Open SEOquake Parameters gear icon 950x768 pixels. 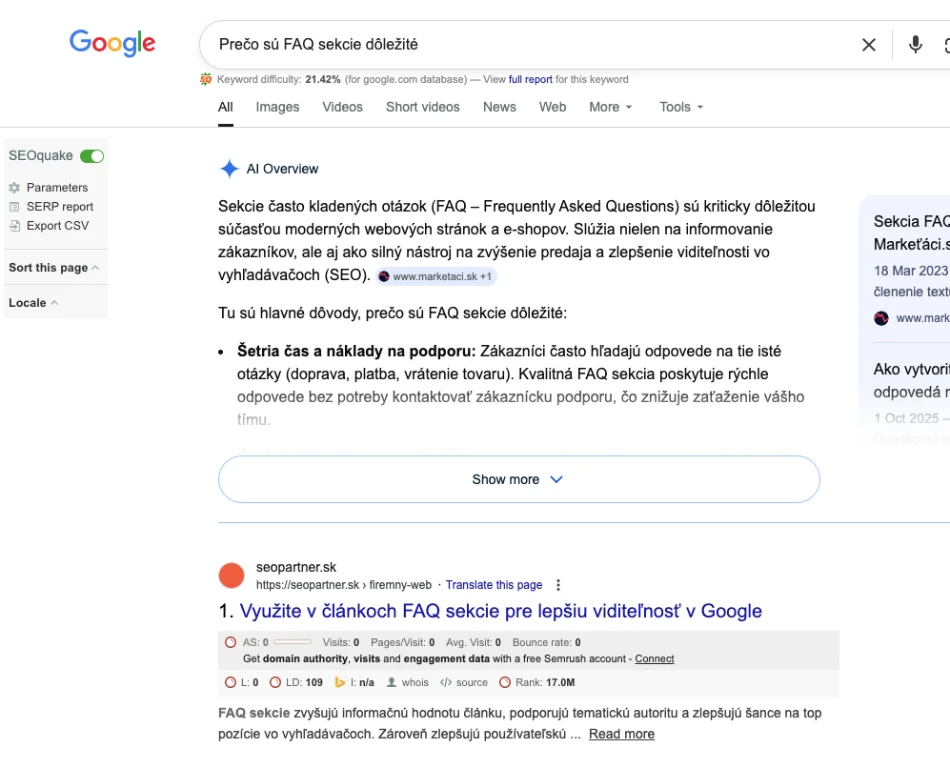coord(14,188)
